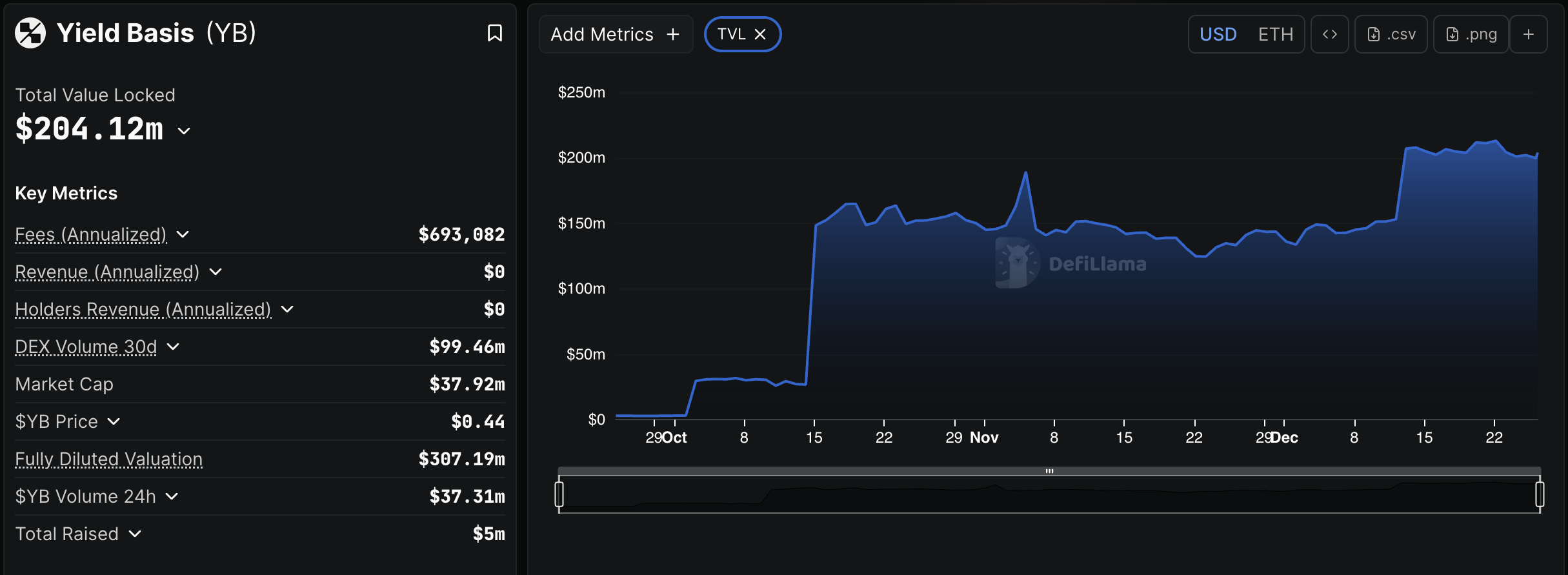The width and height of the screenshot is (1568, 575).
Task: Expand Fees (Annualized) details
Action: click(x=183, y=234)
